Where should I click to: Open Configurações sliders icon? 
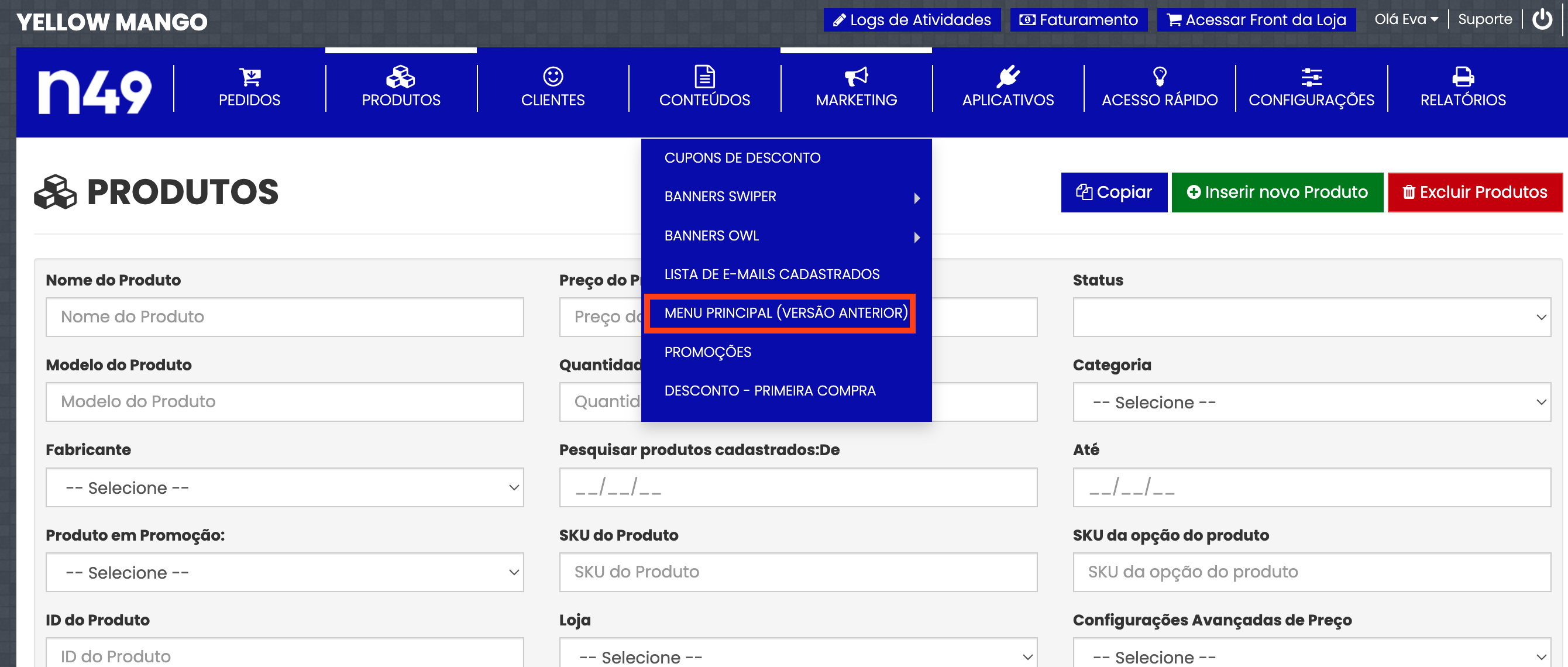(x=1311, y=77)
